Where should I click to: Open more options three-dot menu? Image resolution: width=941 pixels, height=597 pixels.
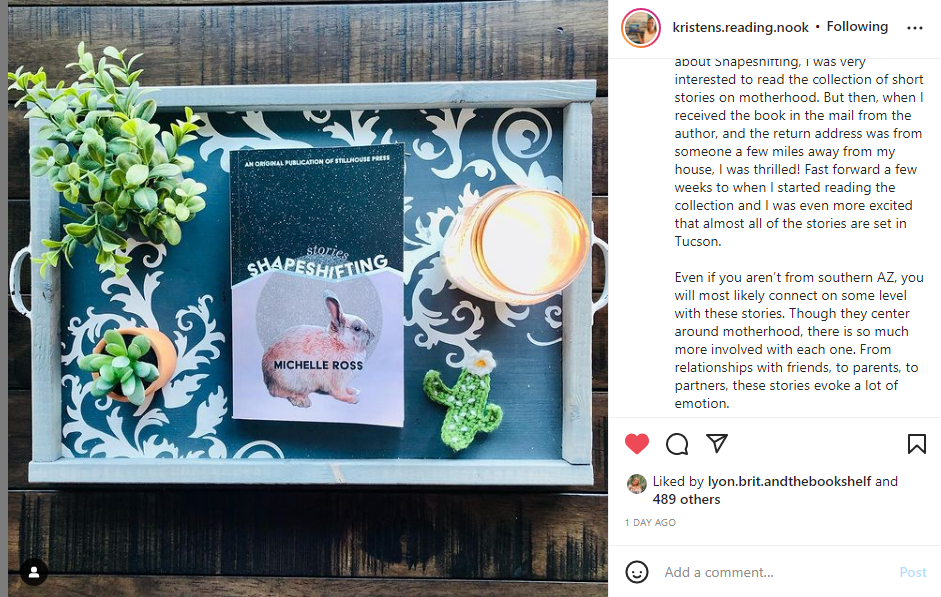[x=915, y=28]
